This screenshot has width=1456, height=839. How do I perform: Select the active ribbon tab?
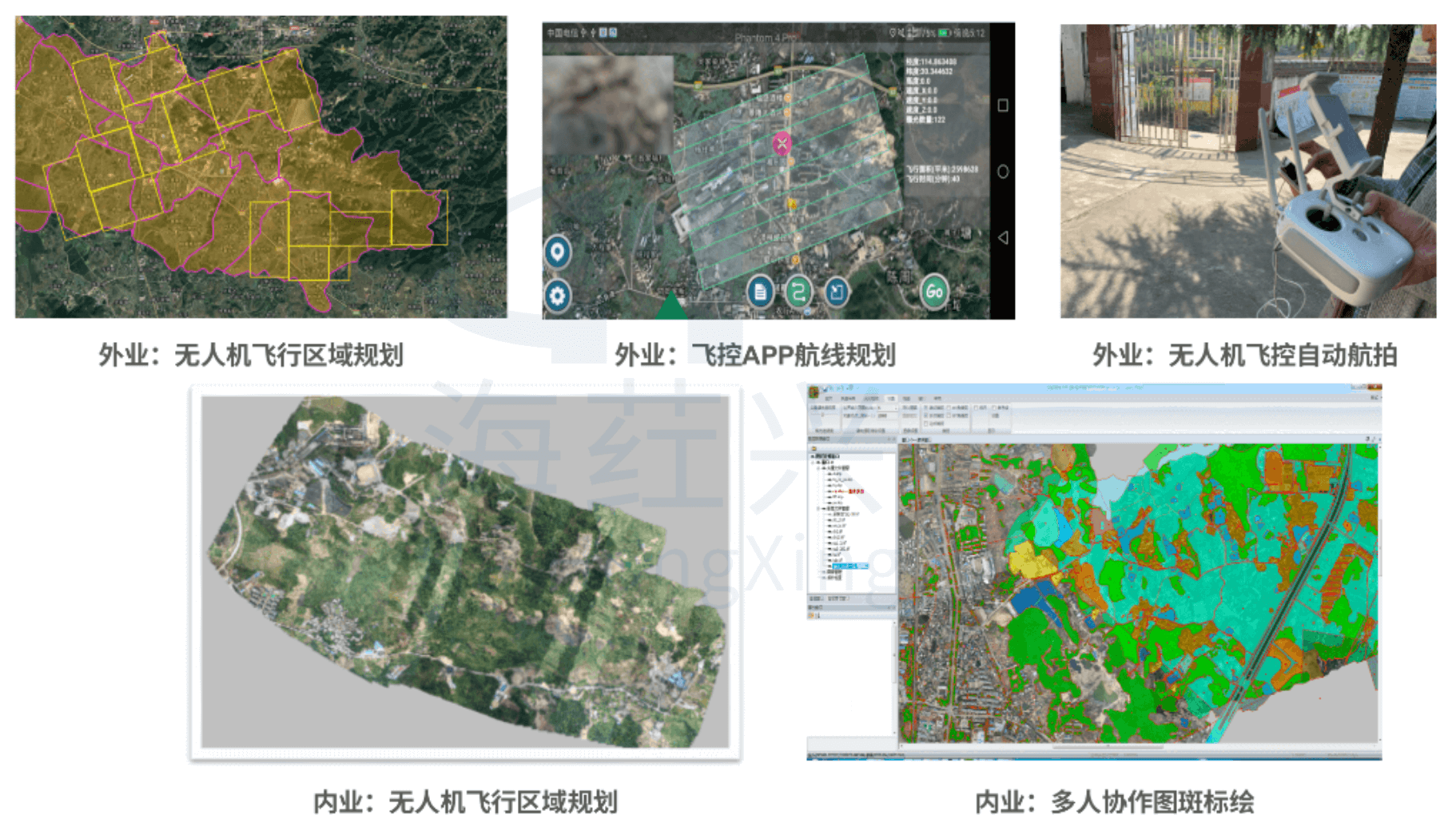[891, 398]
